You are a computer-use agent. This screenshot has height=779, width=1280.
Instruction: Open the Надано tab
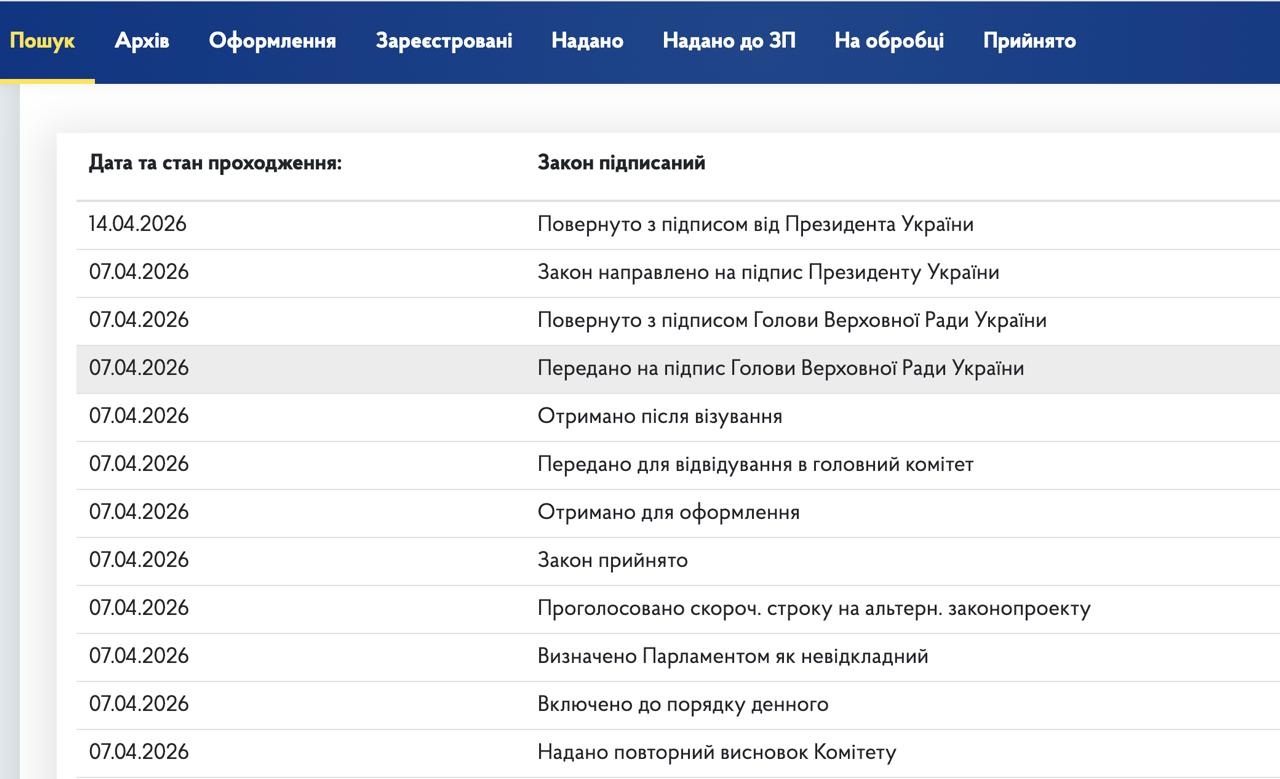[587, 41]
